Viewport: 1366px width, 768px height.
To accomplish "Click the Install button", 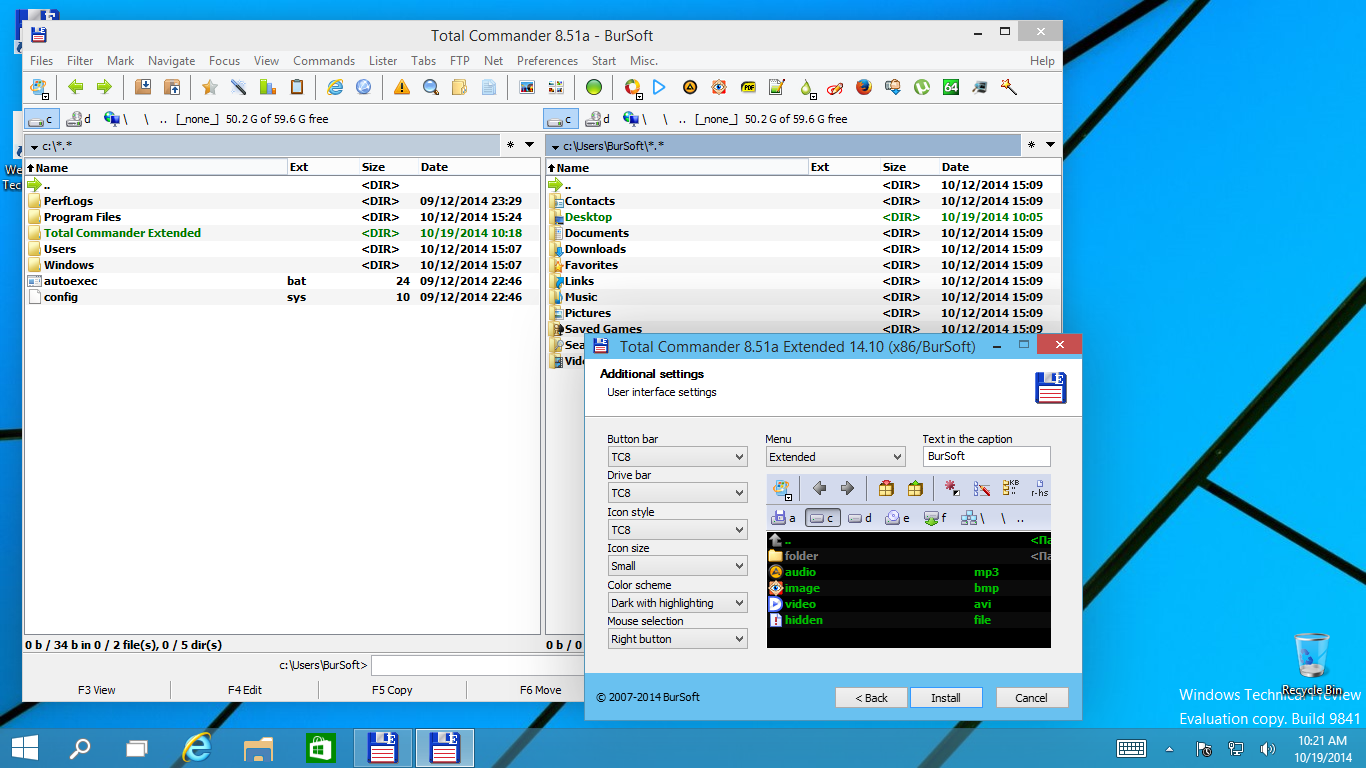I will pyautogui.click(x=946, y=698).
